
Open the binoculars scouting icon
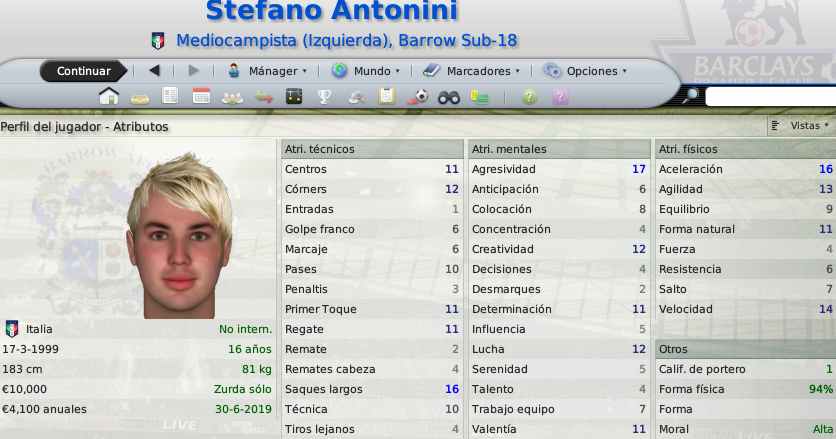[449, 97]
